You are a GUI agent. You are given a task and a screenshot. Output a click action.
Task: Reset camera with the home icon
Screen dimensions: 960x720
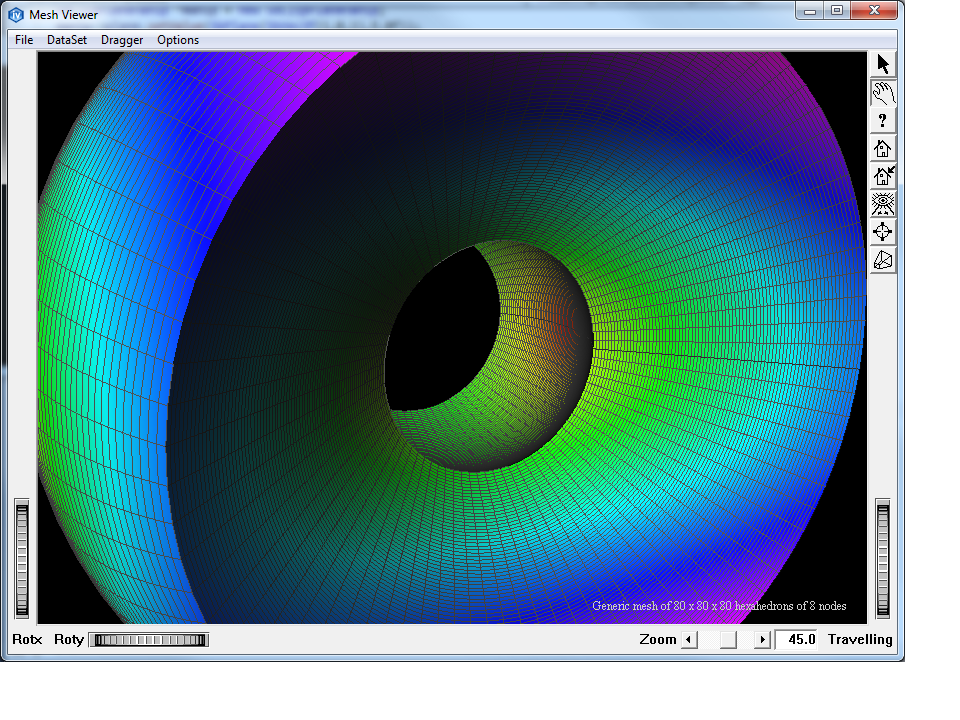point(882,149)
